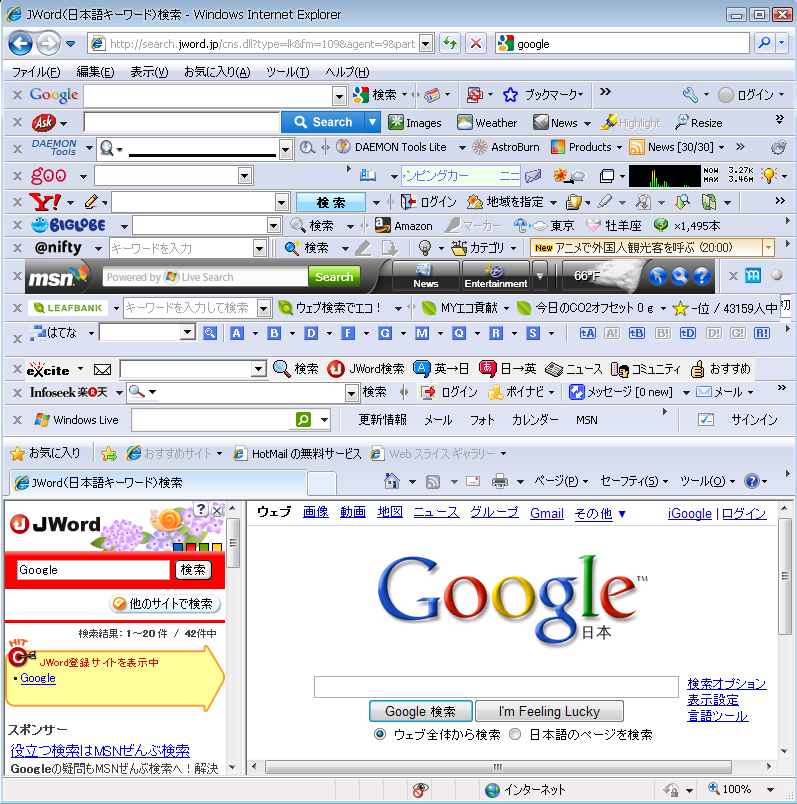
Task: Click JWord検索 on excite toolbar
Action: coord(366,369)
